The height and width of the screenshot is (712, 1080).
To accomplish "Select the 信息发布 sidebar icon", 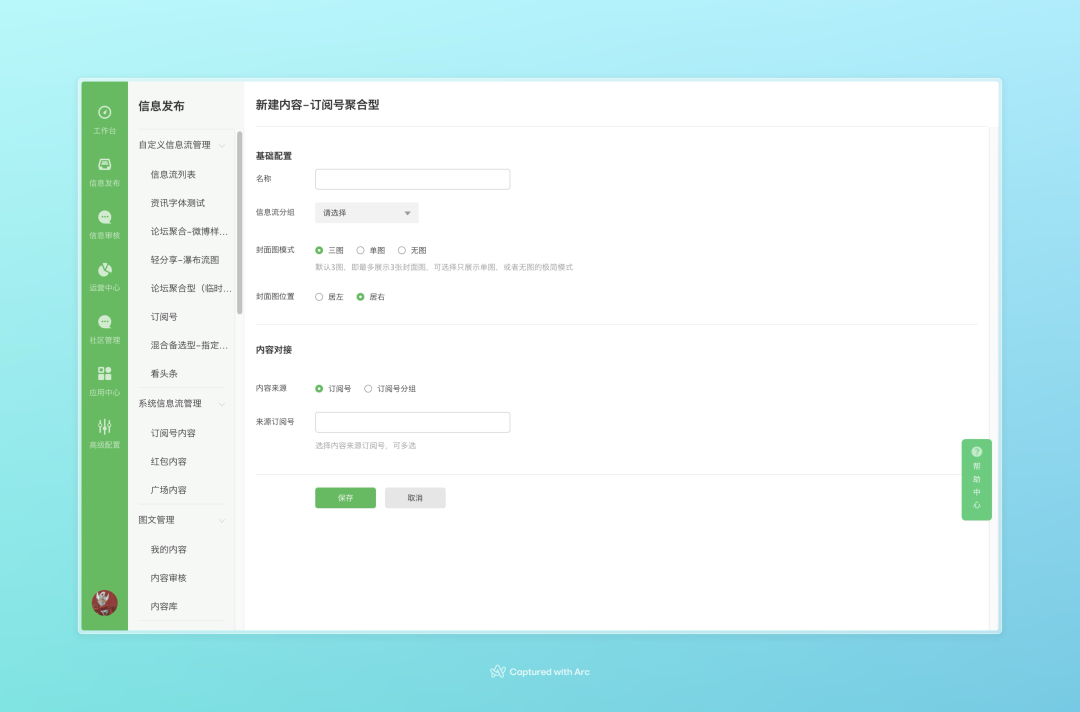I will (105, 165).
